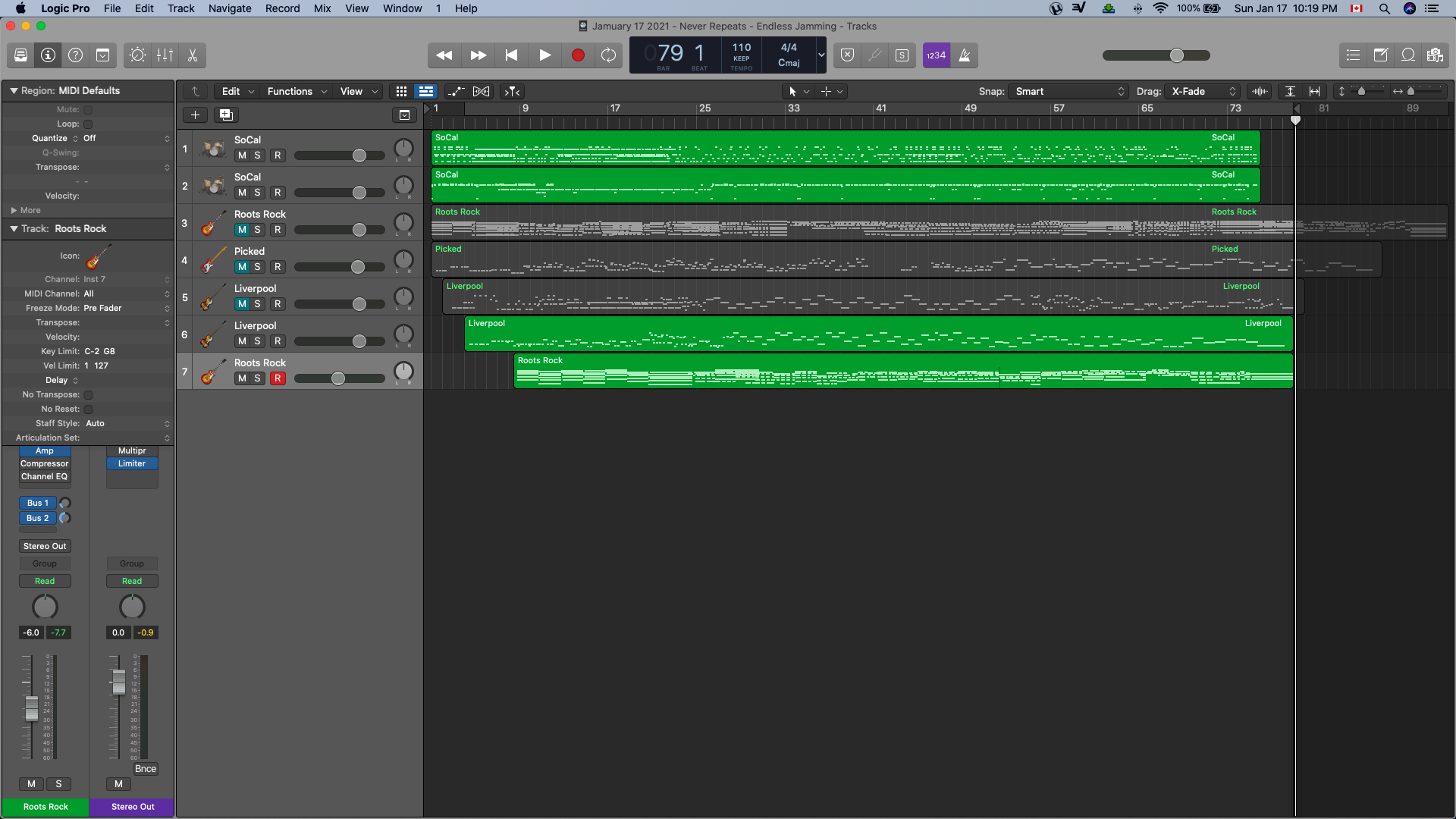Viewport: 1456px width, 819px height.
Task: Open the View dropdown in tracks area
Action: (358, 91)
